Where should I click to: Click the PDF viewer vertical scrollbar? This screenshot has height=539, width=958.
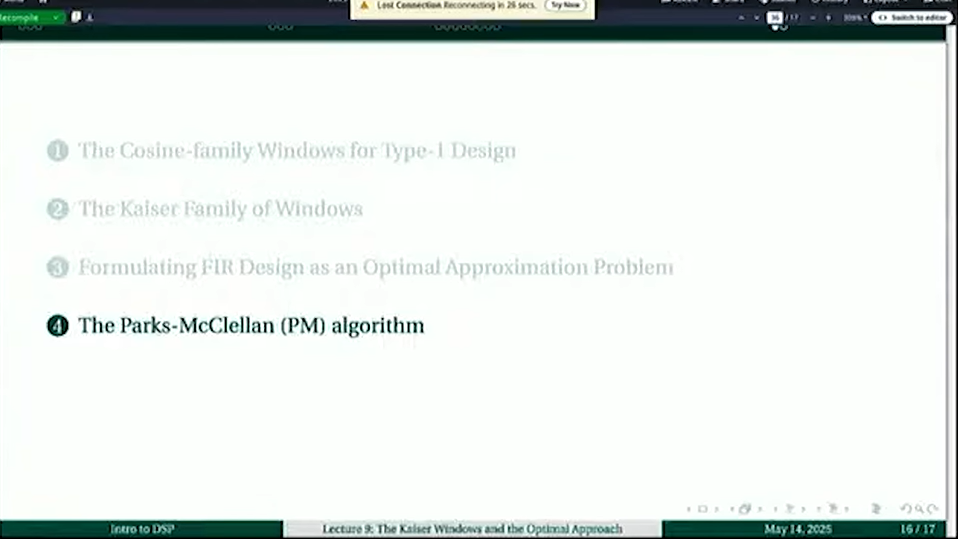click(952, 280)
